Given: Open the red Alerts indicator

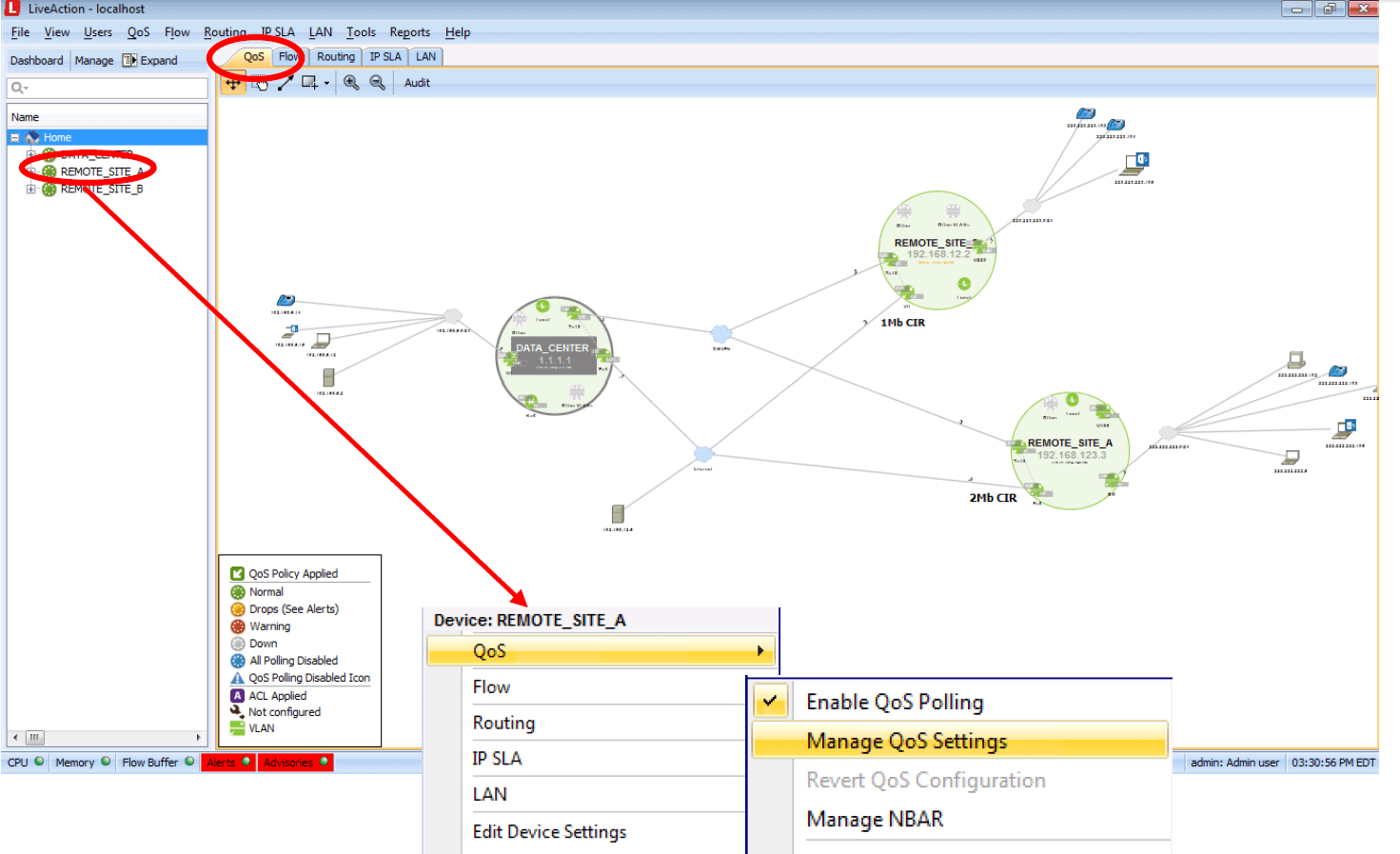Looking at the screenshot, I should coord(228,763).
